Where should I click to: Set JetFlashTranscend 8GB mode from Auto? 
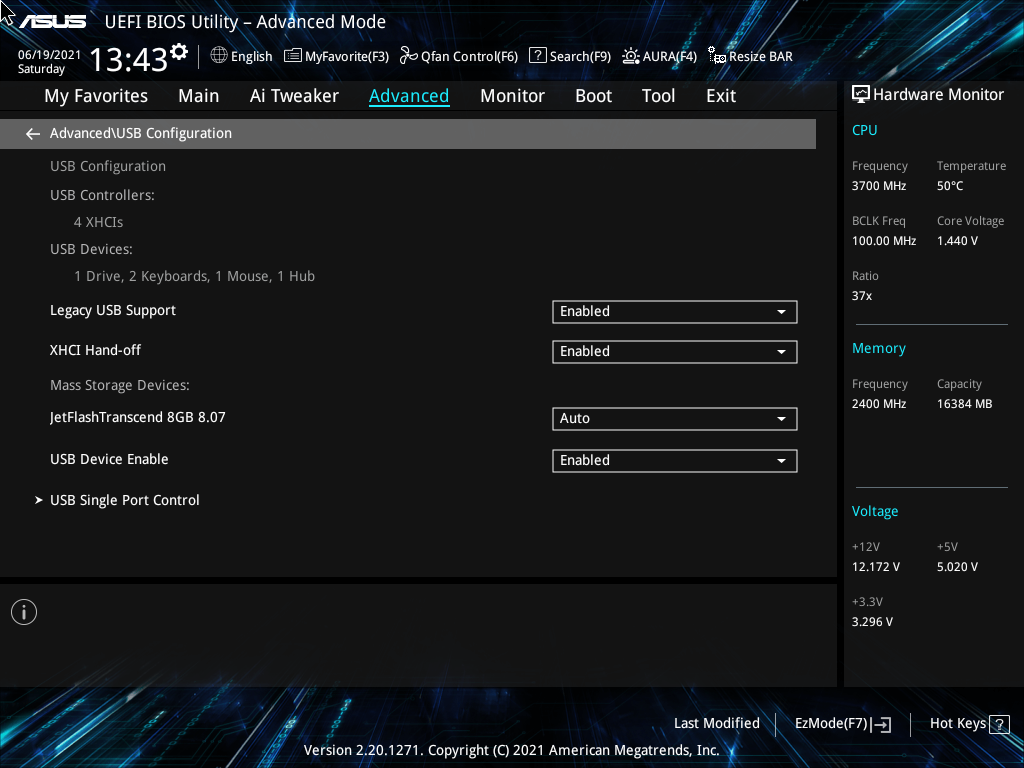(674, 418)
